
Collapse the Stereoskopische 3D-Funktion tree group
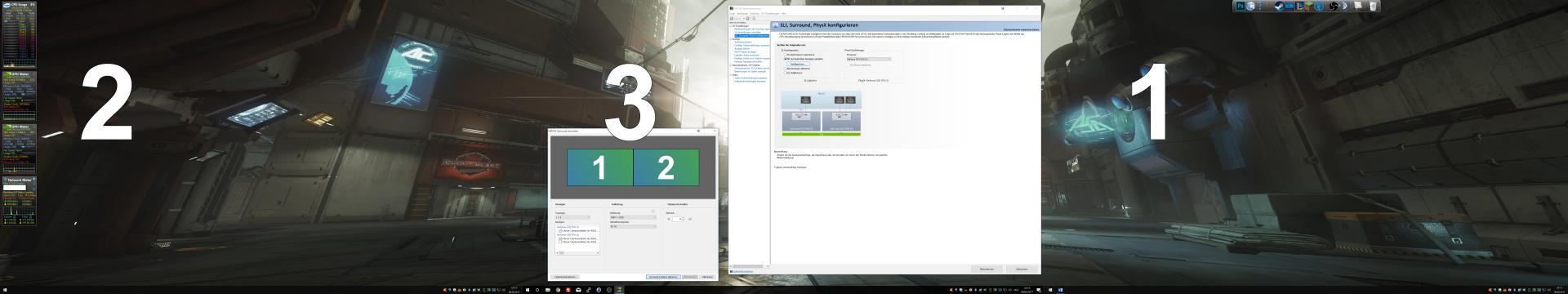[x=732, y=65]
